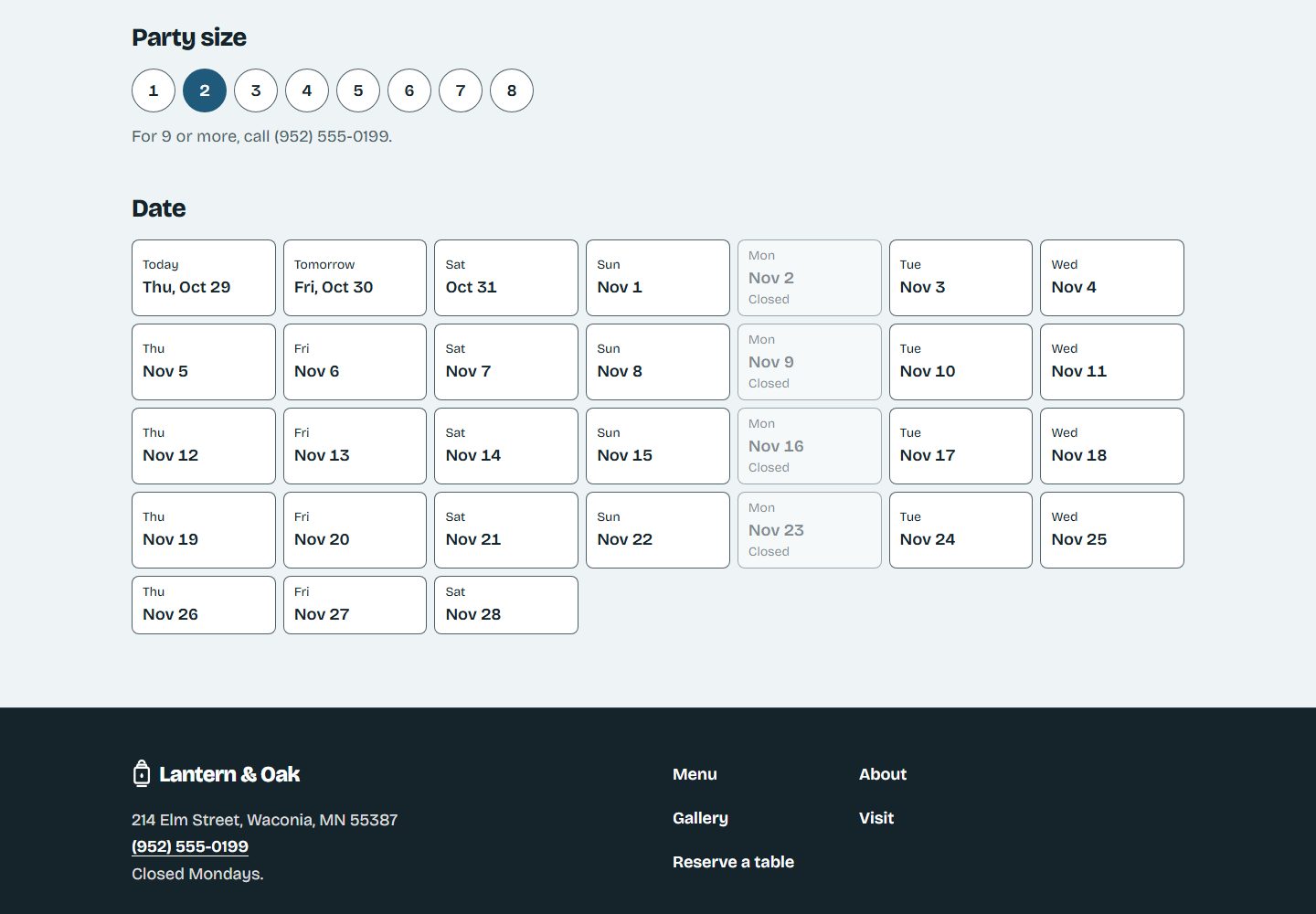This screenshot has height=914, width=1316.
Task: Pick Thu Nov 5 date
Action: click(x=204, y=362)
